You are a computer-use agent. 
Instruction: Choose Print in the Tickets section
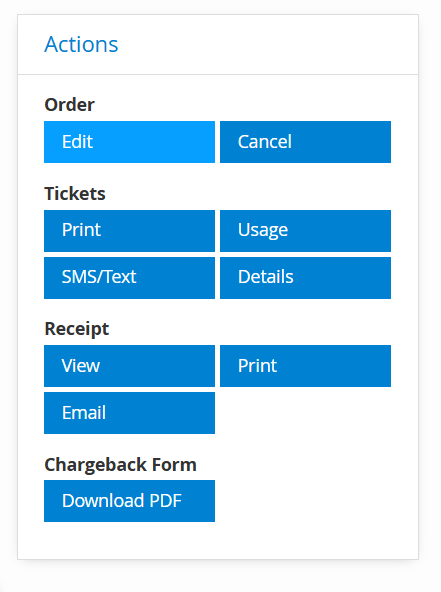pyautogui.click(x=130, y=231)
